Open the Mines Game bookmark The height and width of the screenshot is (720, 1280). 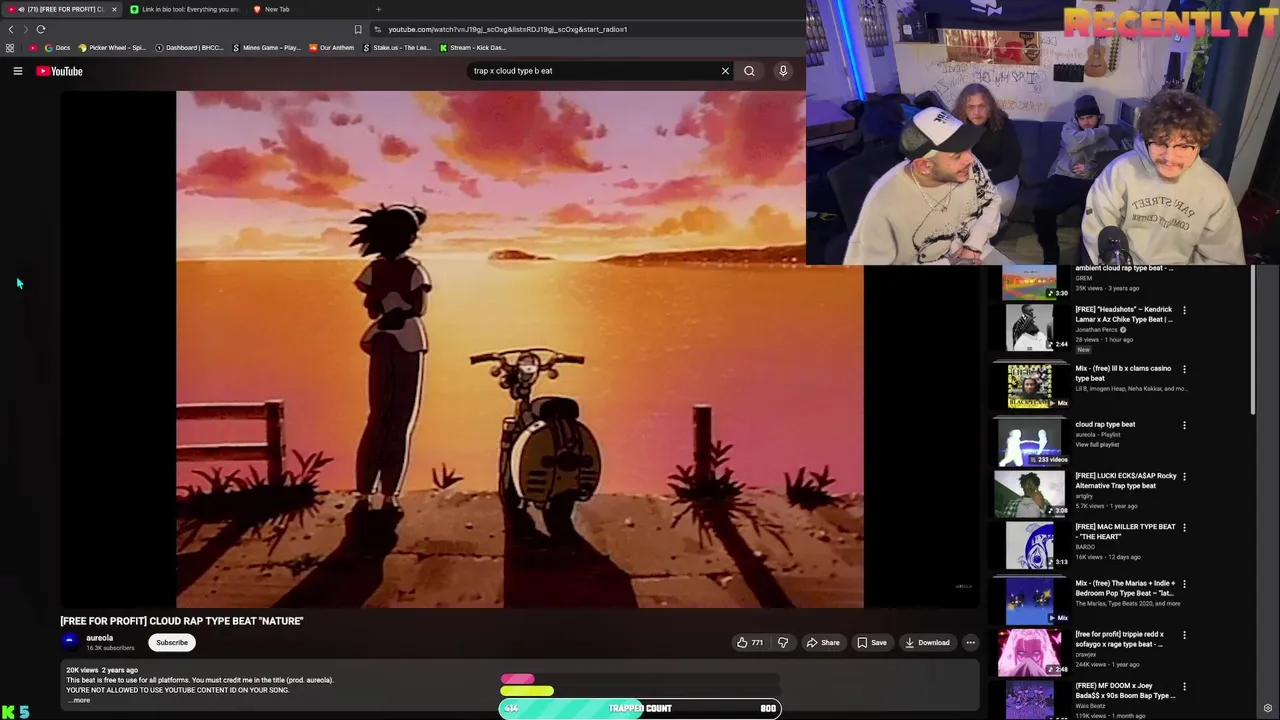[266, 48]
